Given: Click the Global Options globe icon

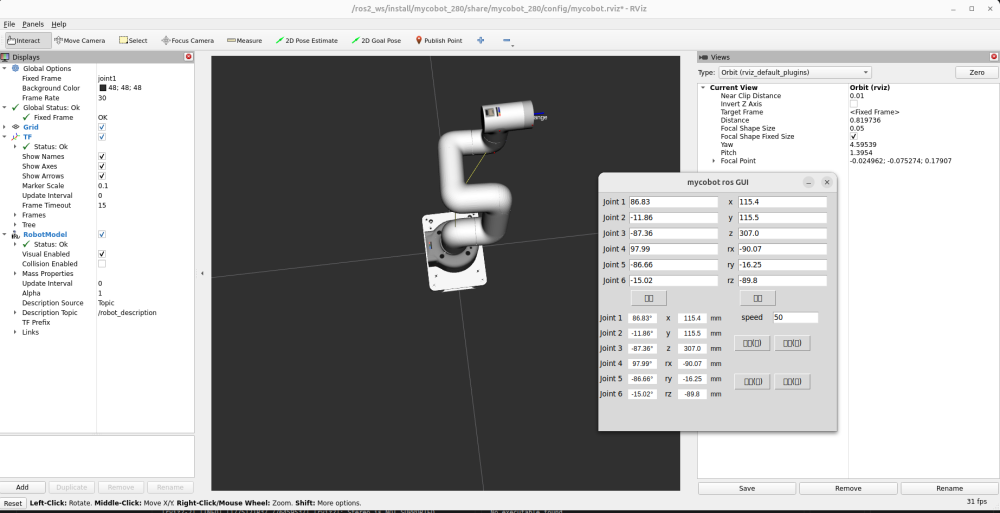Looking at the screenshot, I should click(x=16, y=68).
